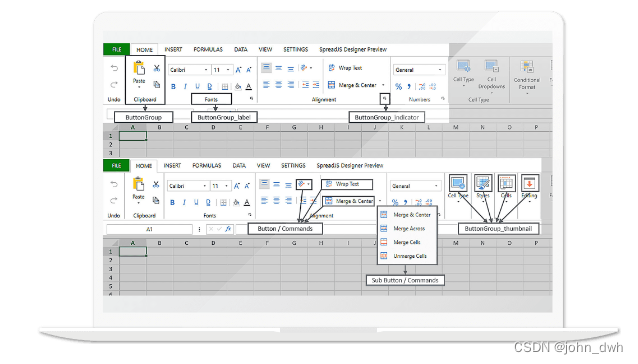Open Alignment group dialog launcher in upper ribbon

(x=385, y=98)
